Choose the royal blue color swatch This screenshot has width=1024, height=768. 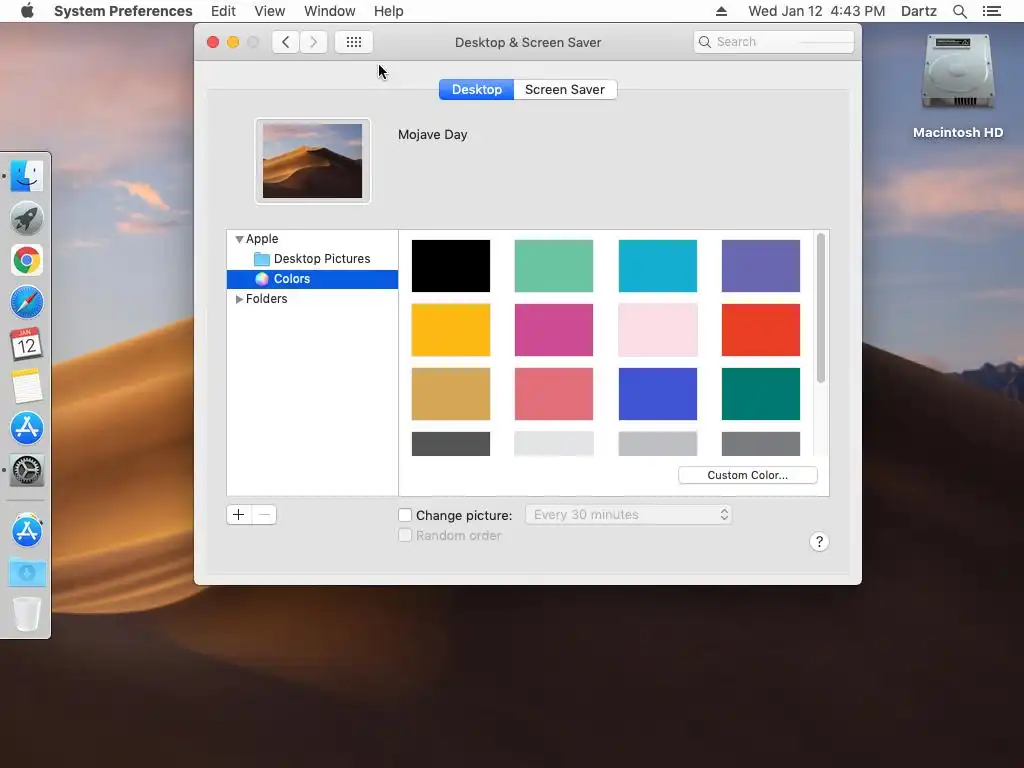point(658,394)
